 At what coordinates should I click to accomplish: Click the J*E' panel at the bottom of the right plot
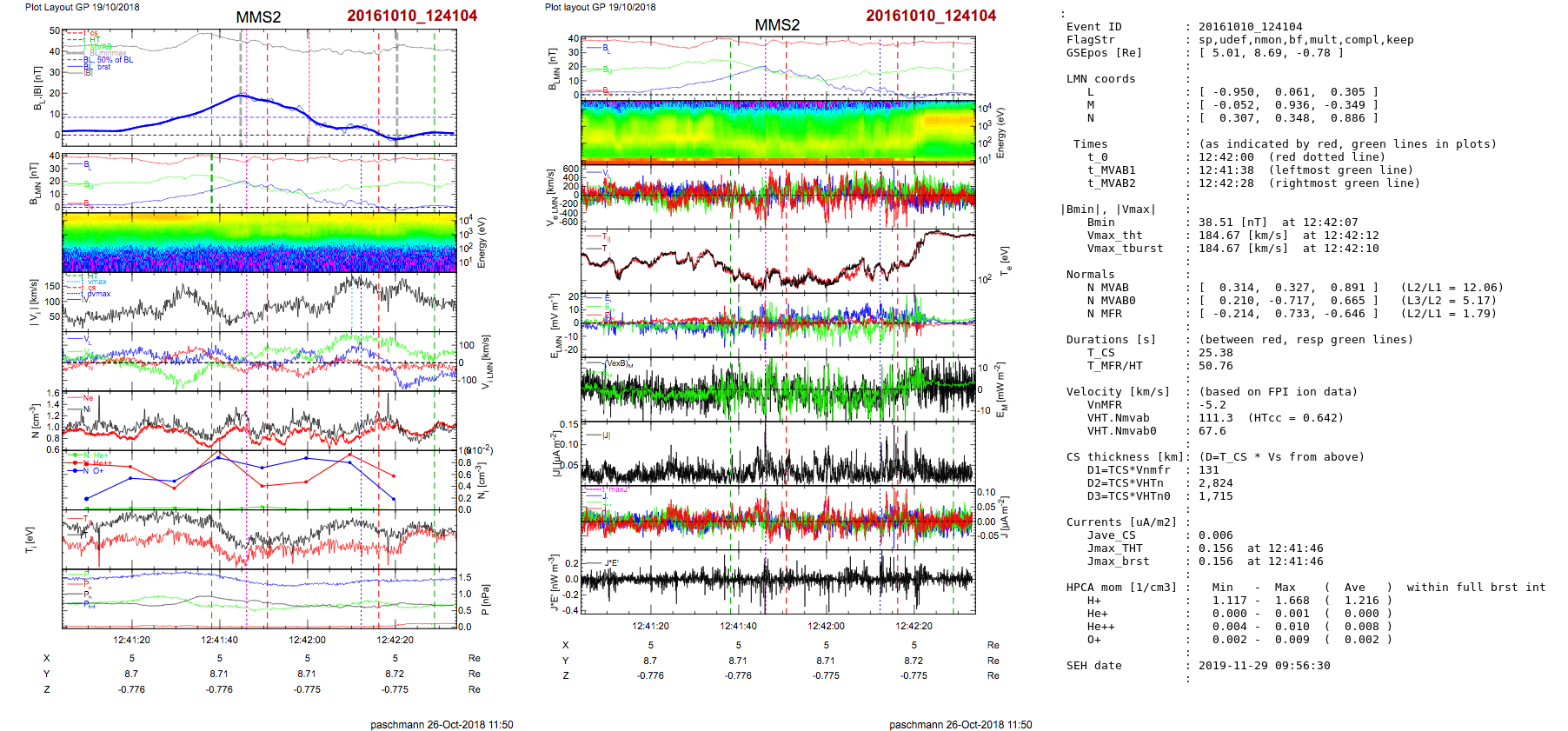tap(778, 581)
